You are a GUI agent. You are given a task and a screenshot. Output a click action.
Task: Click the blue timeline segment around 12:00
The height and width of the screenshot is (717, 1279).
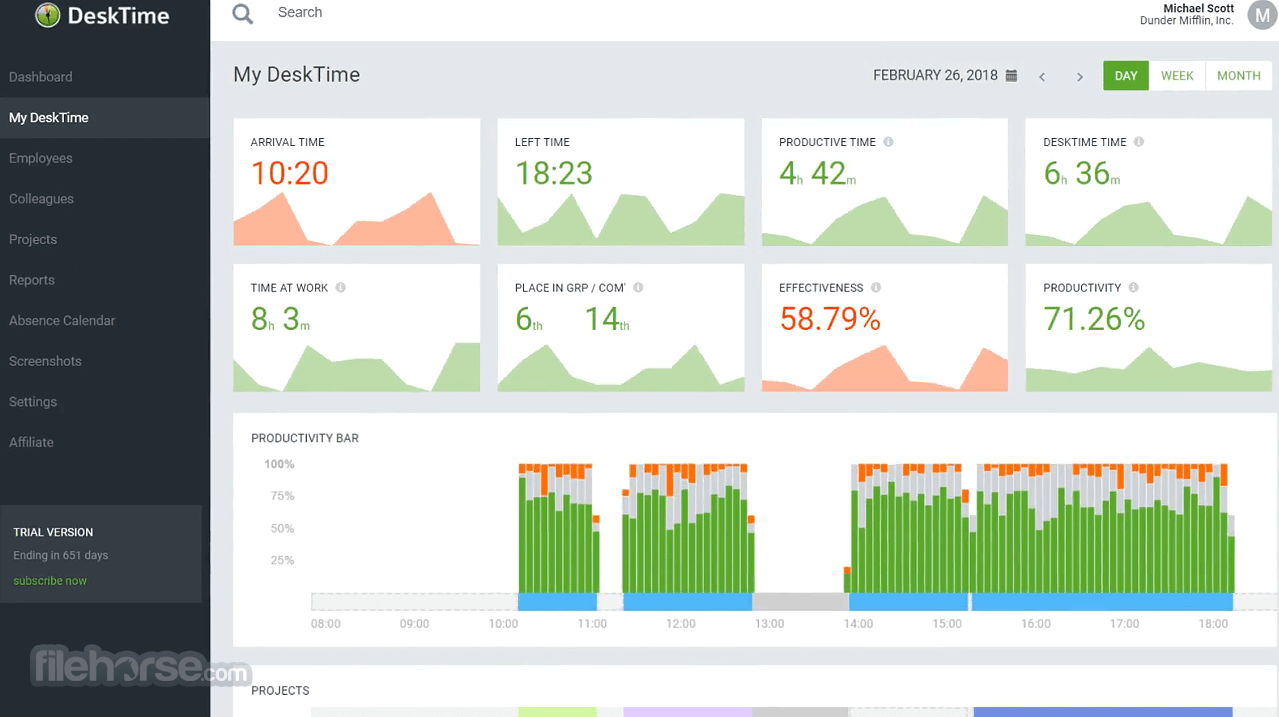coord(687,602)
